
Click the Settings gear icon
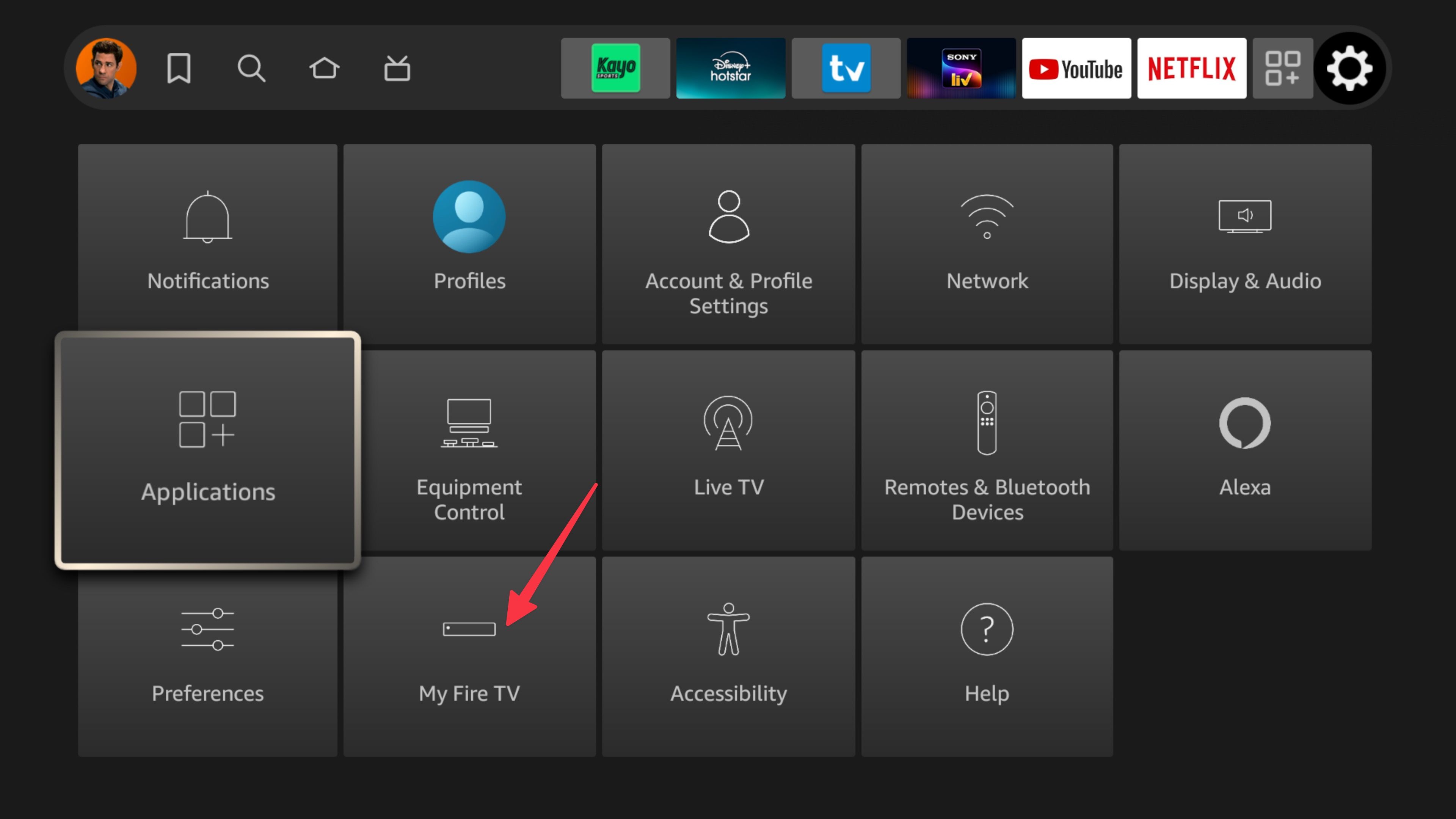coord(1353,68)
